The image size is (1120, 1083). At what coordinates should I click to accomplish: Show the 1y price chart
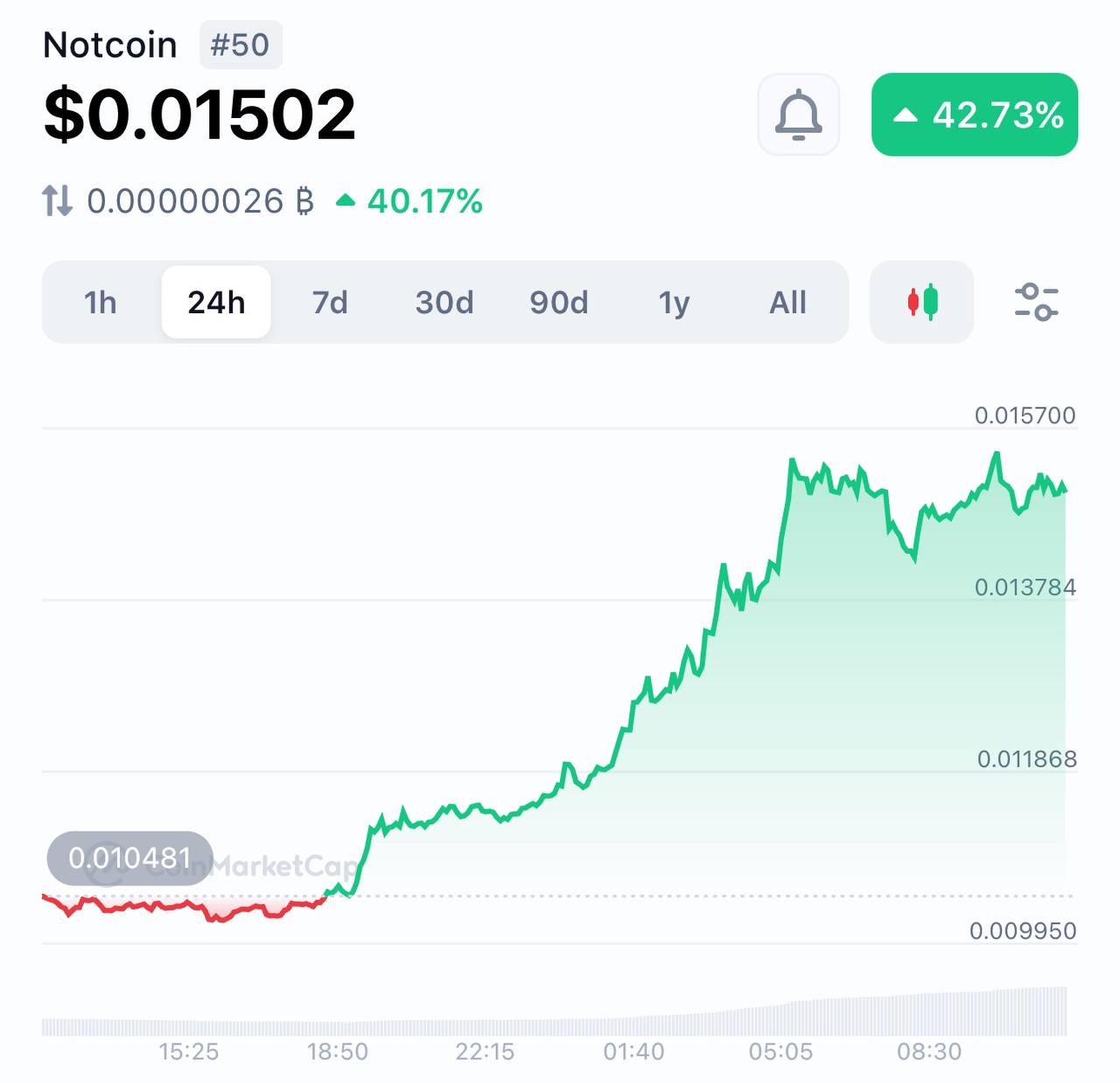click(x=674, y=303)
